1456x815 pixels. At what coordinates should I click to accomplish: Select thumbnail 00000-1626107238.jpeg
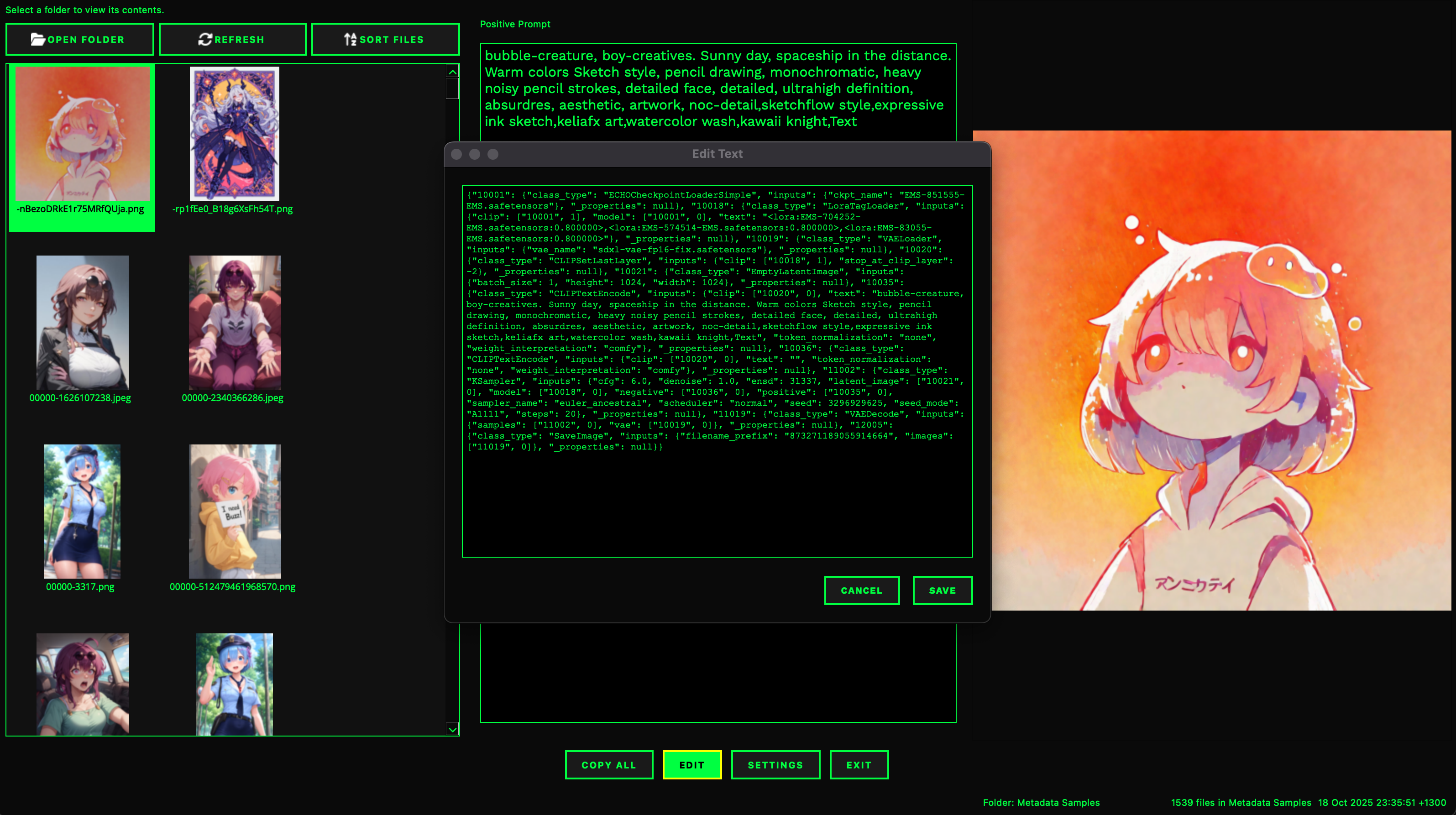pos(83,322)
